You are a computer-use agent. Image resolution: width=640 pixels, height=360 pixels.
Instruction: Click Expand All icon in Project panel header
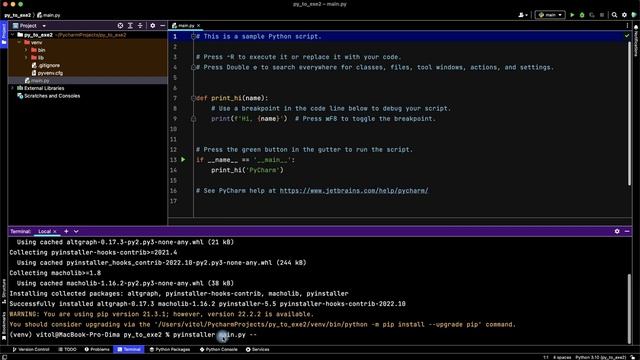[x=130, y=26]
